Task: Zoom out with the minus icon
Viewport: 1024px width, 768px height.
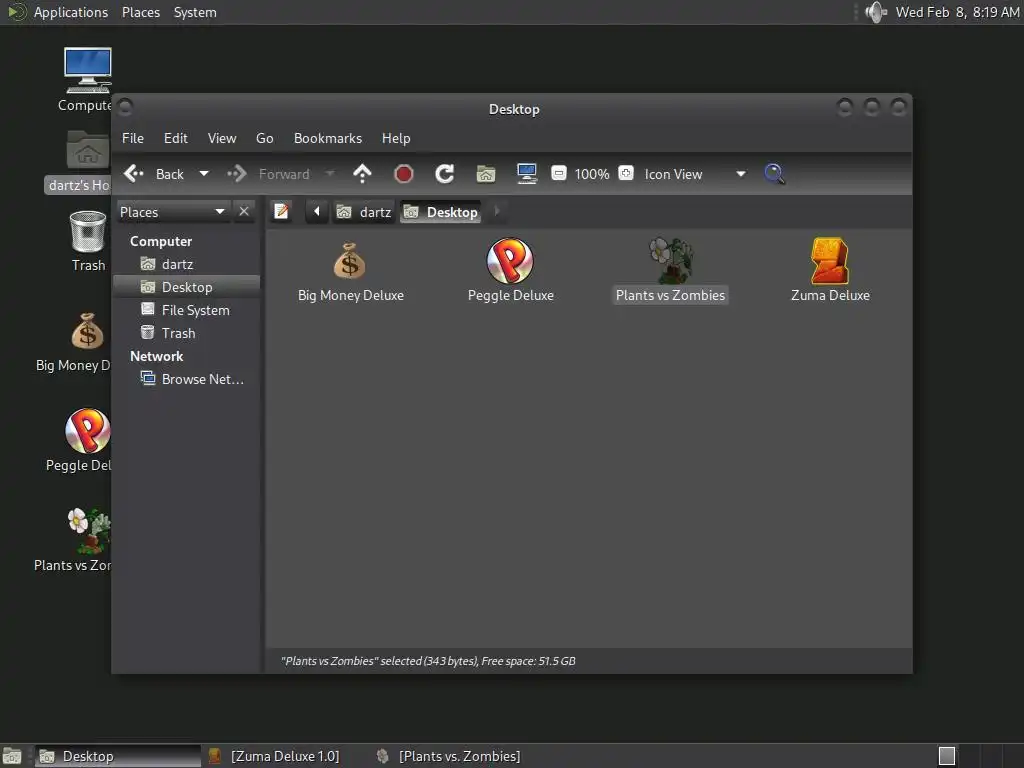Action: click(558, 173)
